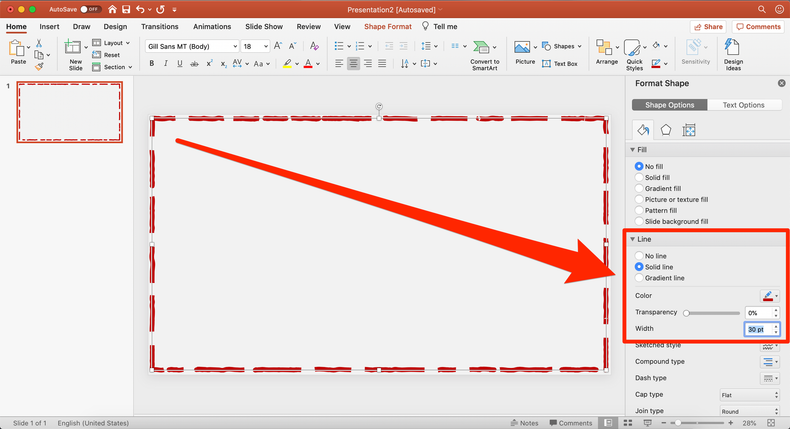
Task: Click the Transparency slider
Action: click(712, 313)
